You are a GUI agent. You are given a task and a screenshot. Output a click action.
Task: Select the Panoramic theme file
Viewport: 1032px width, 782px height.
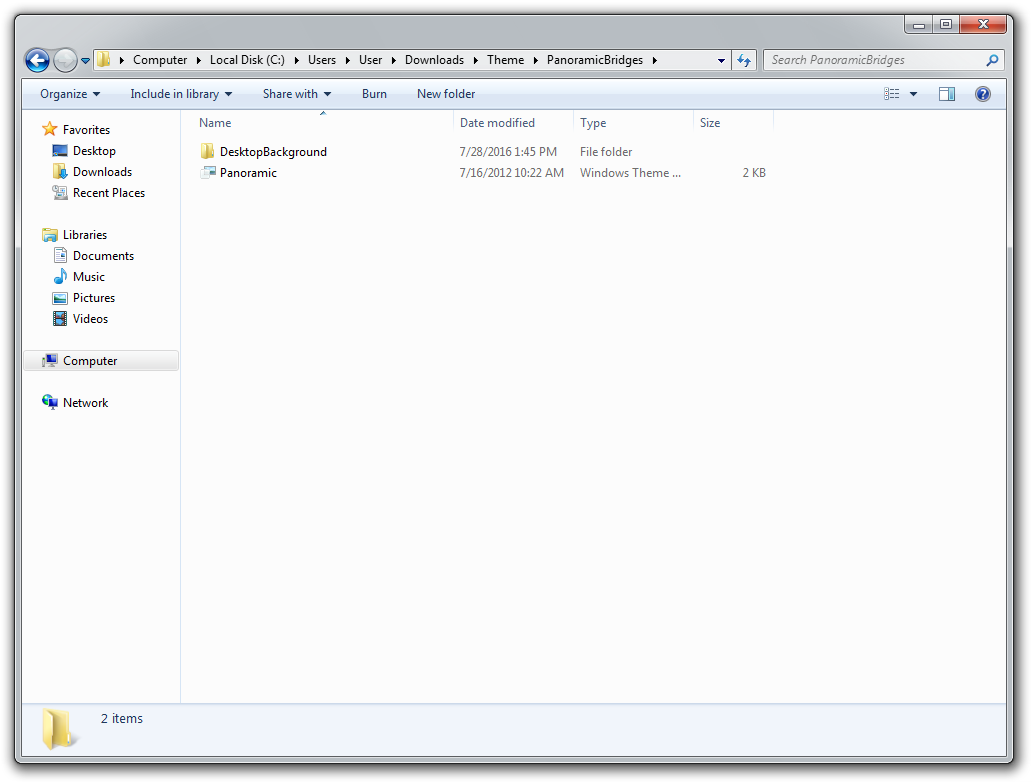click(x=247, y=172)
